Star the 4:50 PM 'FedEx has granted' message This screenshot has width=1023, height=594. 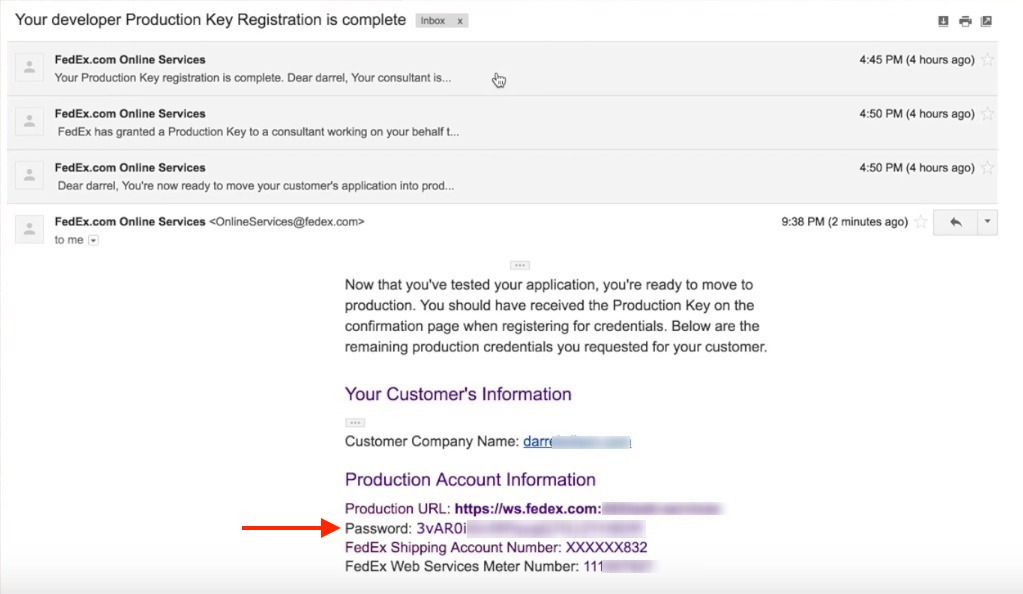(x=988, y=114)
